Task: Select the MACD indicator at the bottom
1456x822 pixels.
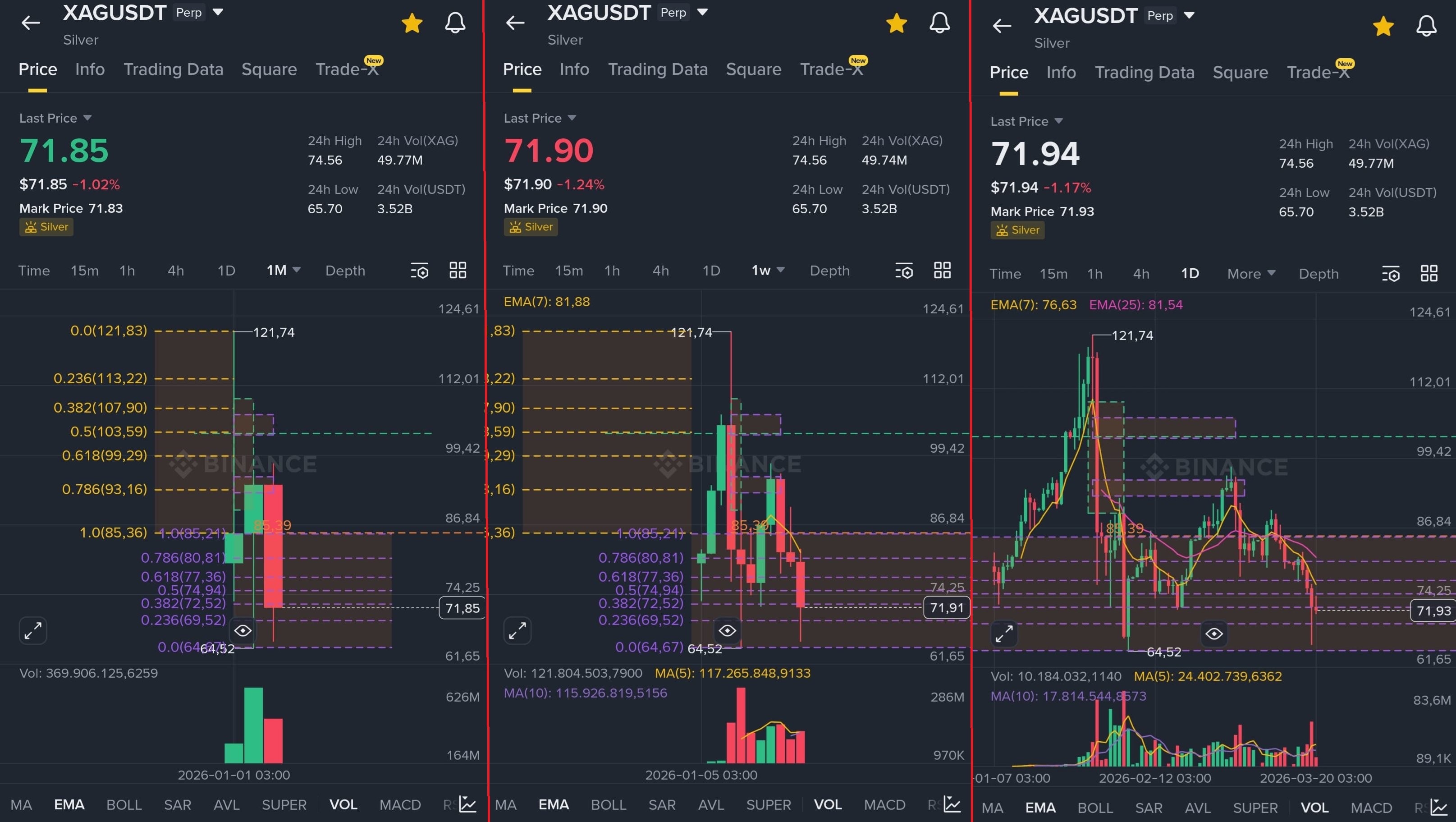Action: [x=399, y=804]
